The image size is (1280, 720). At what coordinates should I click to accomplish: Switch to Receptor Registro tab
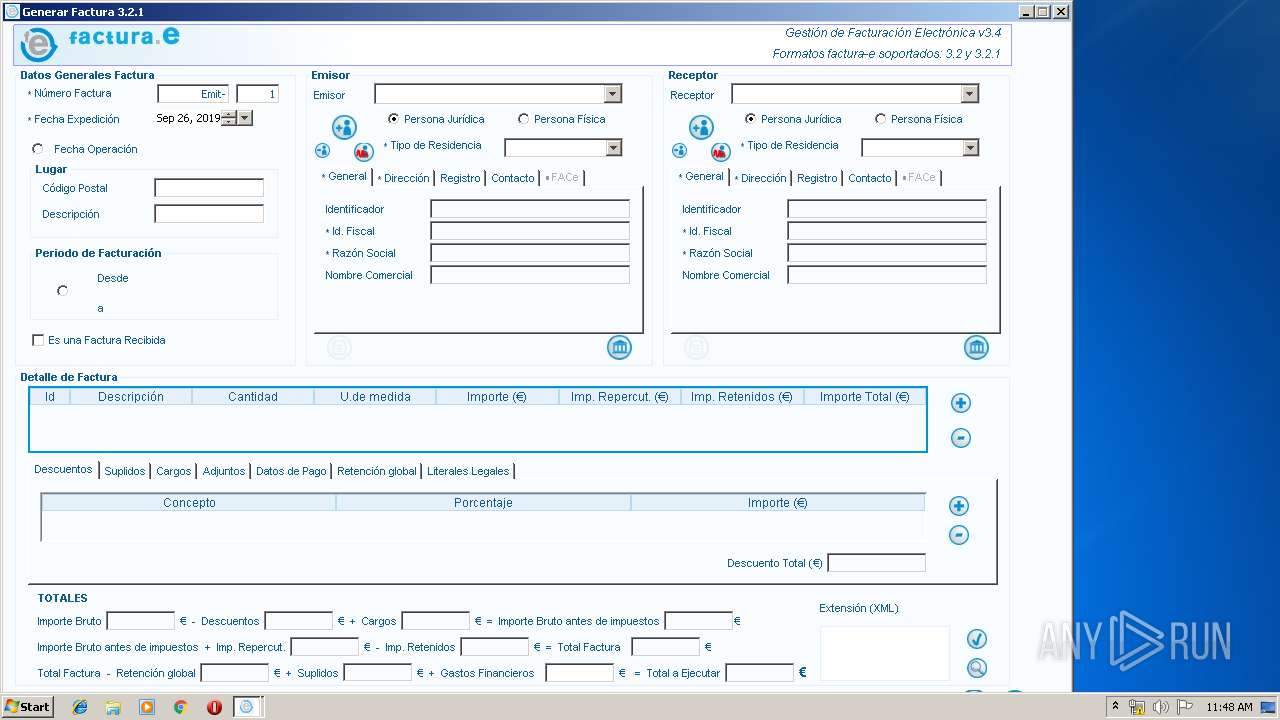pos(817,178)
